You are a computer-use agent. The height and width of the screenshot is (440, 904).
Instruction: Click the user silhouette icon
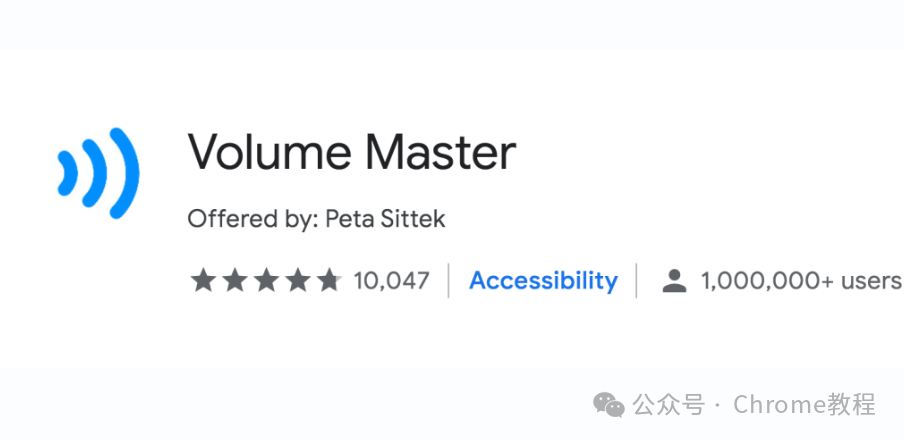tap(675, 281)
